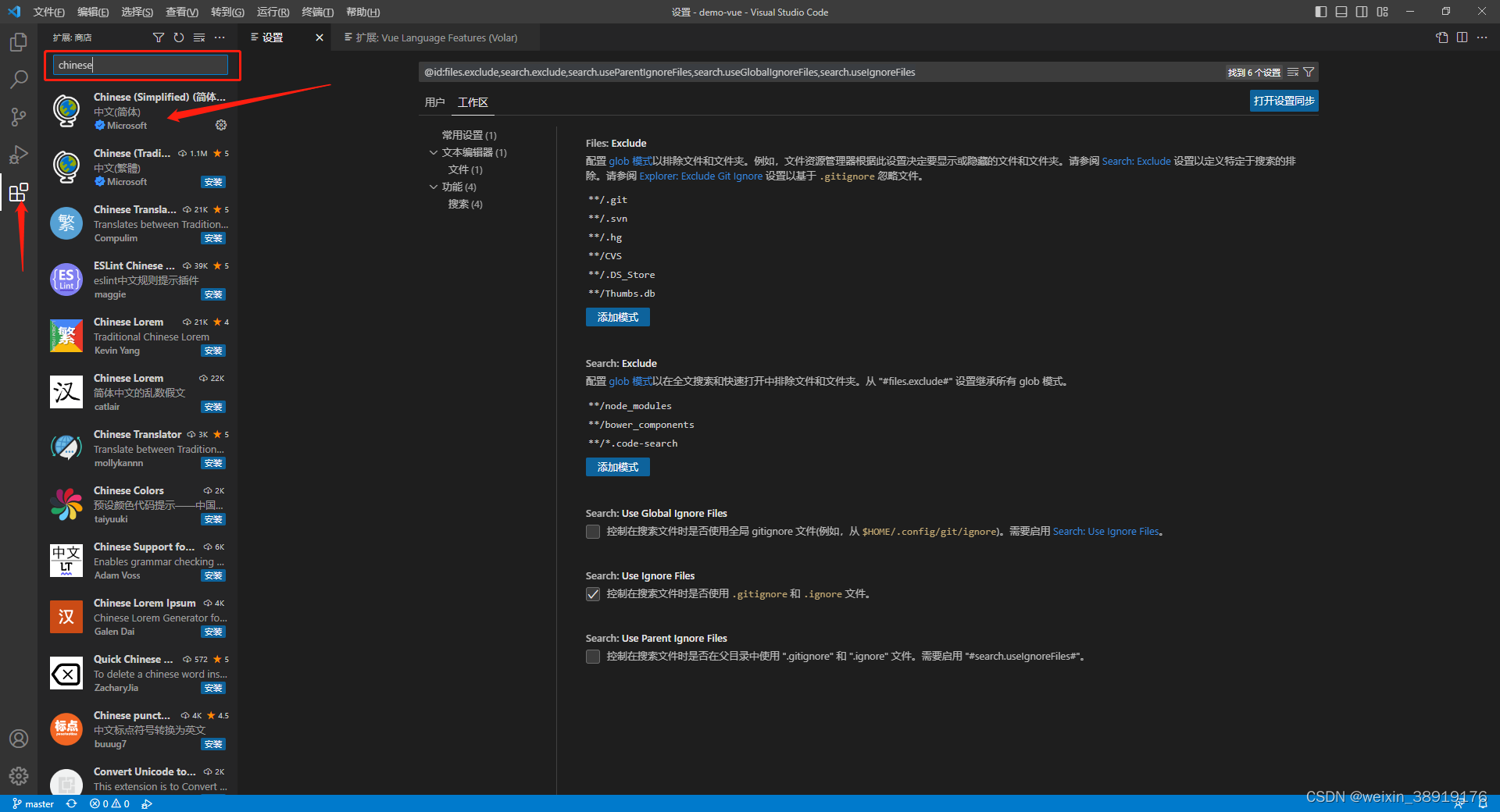Open notifications bell in status bar
This screenshot has height=812, width=1500.
click(x=1483, y=803)
